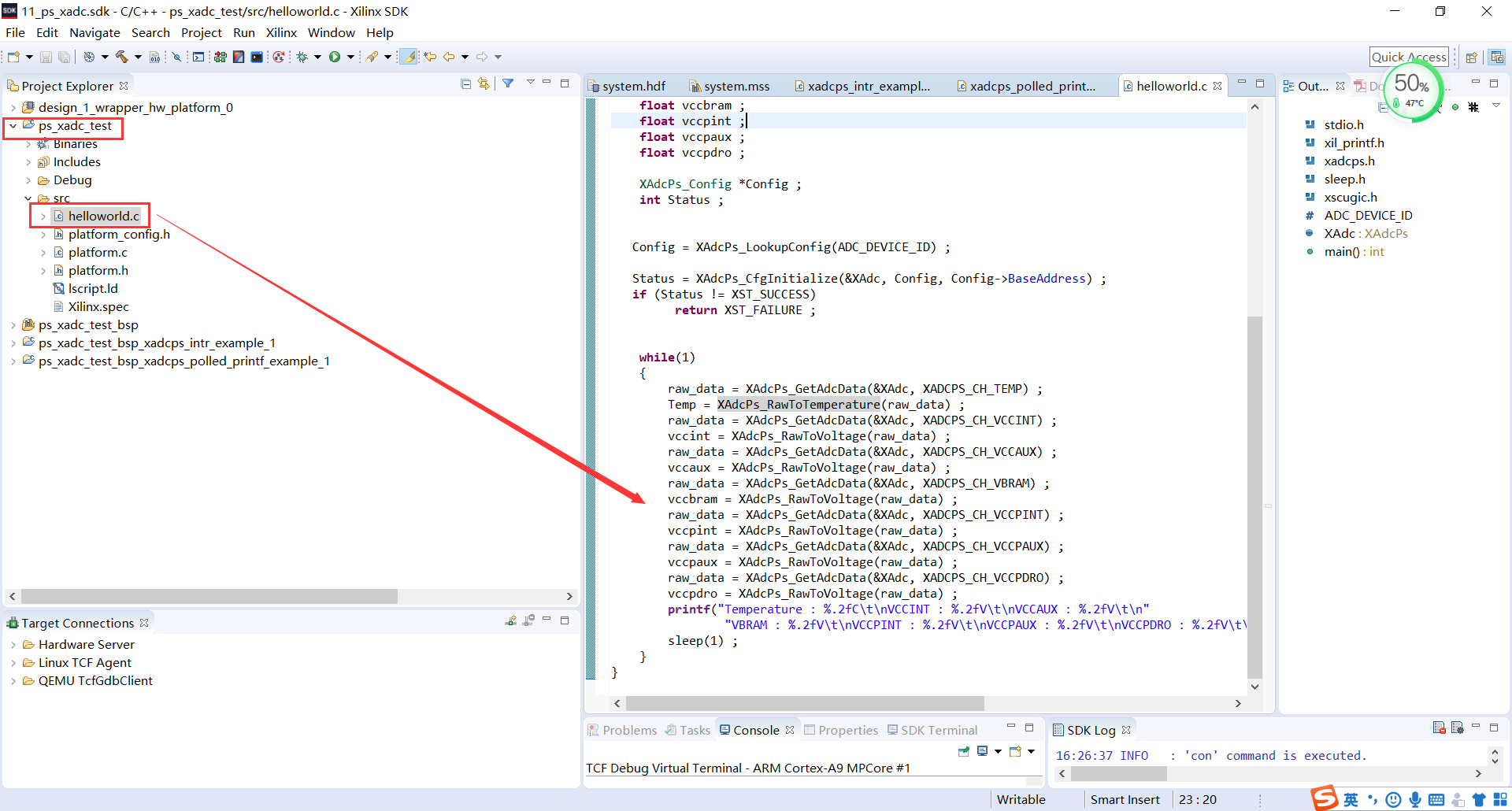Select platform.c in src folder
This screenshot has height=811, width=1512.
98,253
